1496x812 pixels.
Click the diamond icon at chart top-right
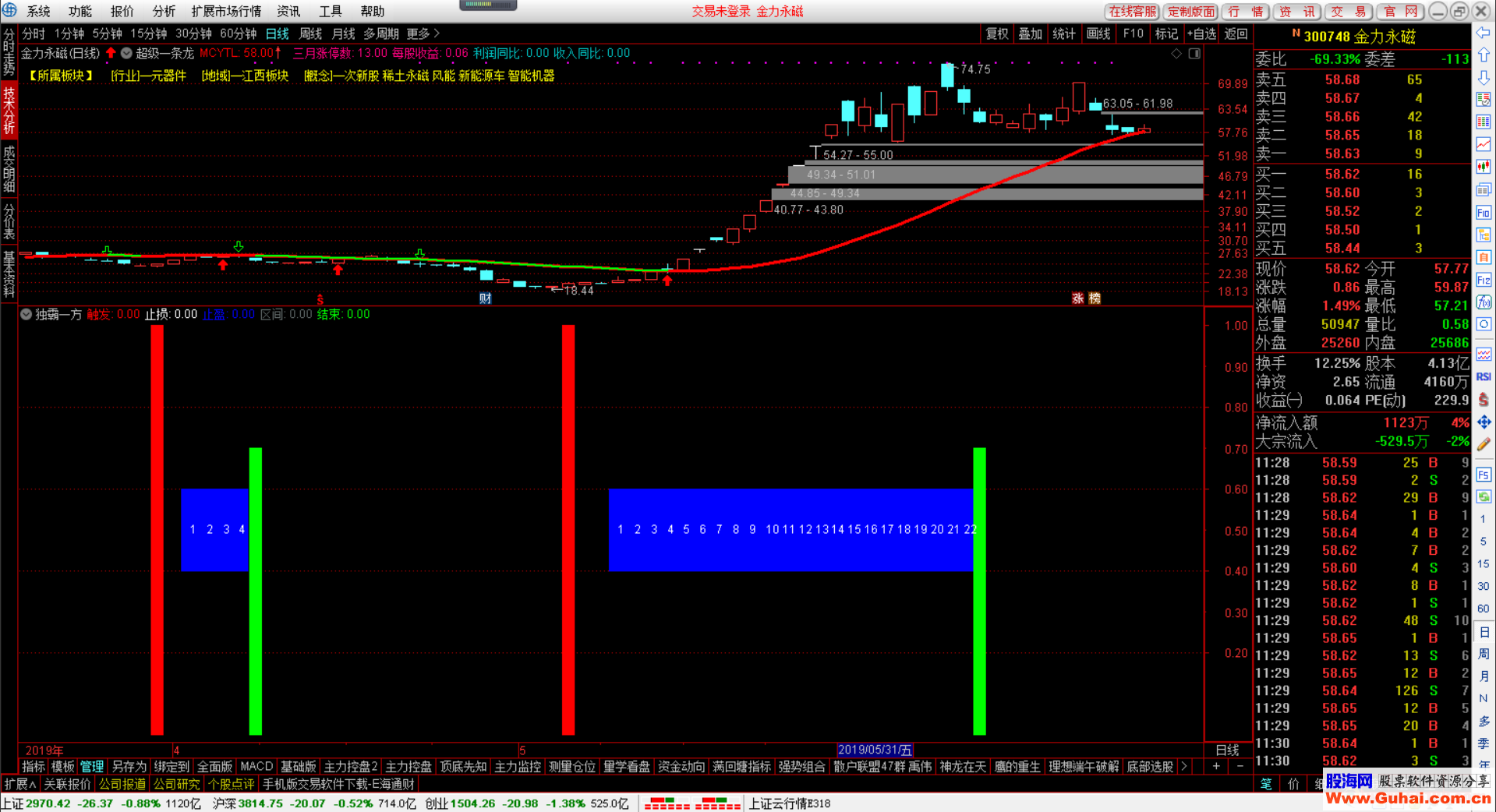[1176, 54]
